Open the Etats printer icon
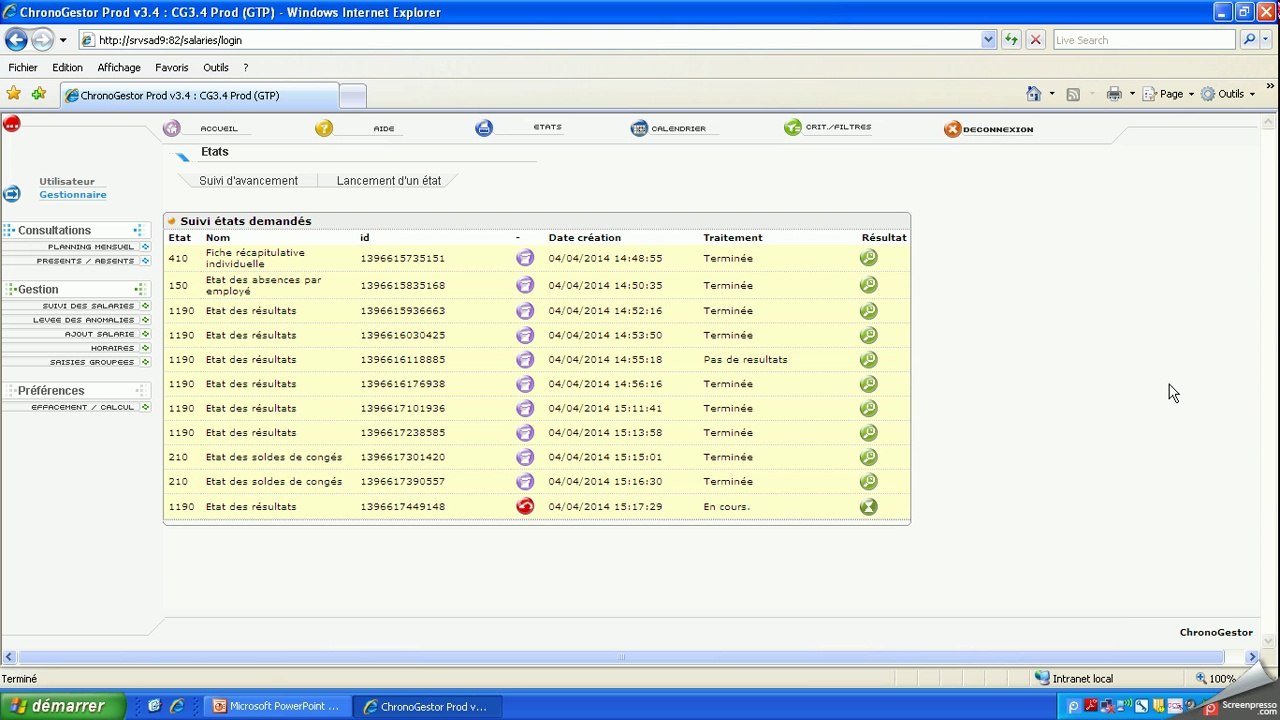This screenshot has width=1280, height=720. click(x=484, y=128)
